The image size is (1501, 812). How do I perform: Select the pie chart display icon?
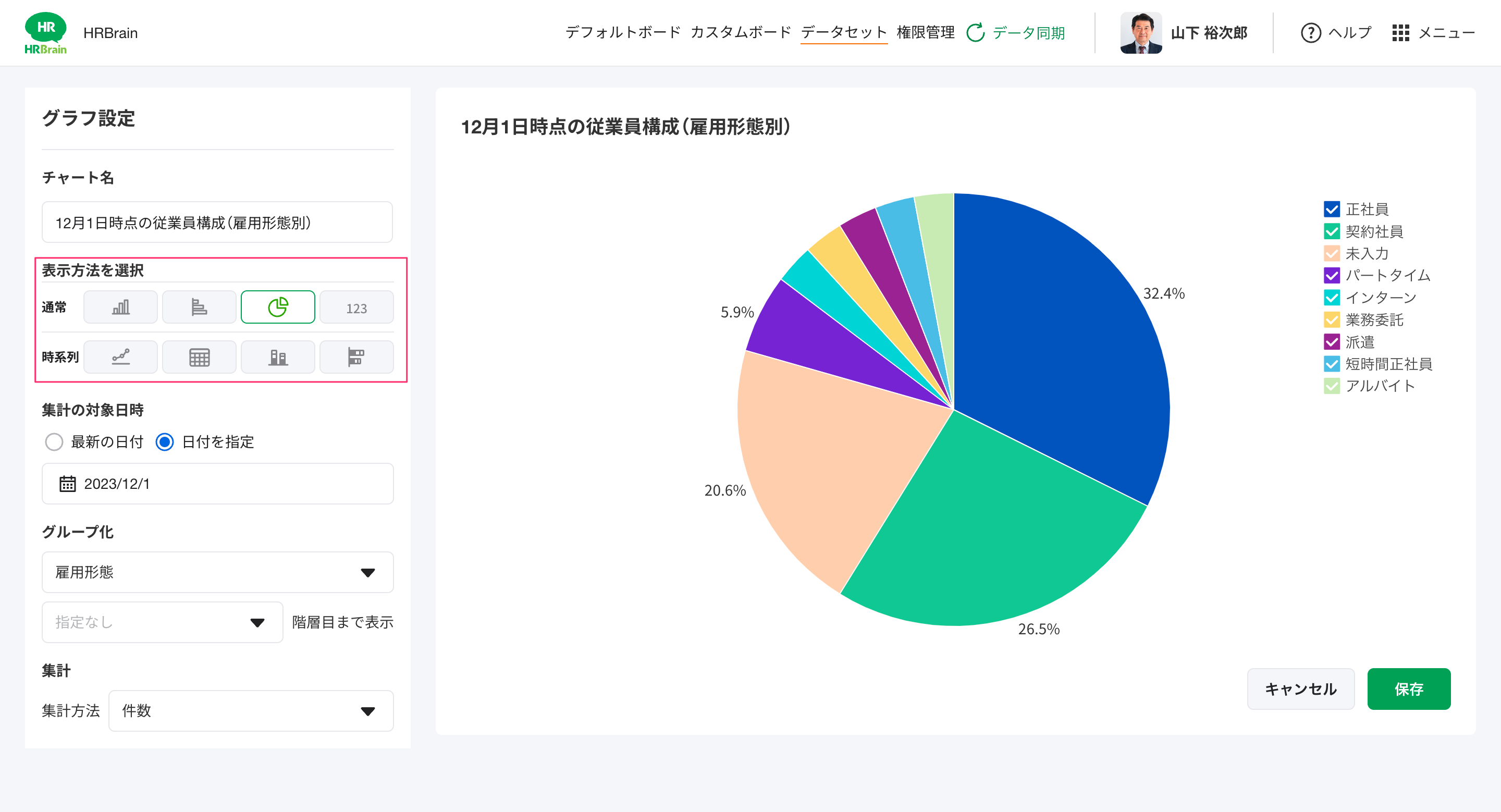pos(277,307)
